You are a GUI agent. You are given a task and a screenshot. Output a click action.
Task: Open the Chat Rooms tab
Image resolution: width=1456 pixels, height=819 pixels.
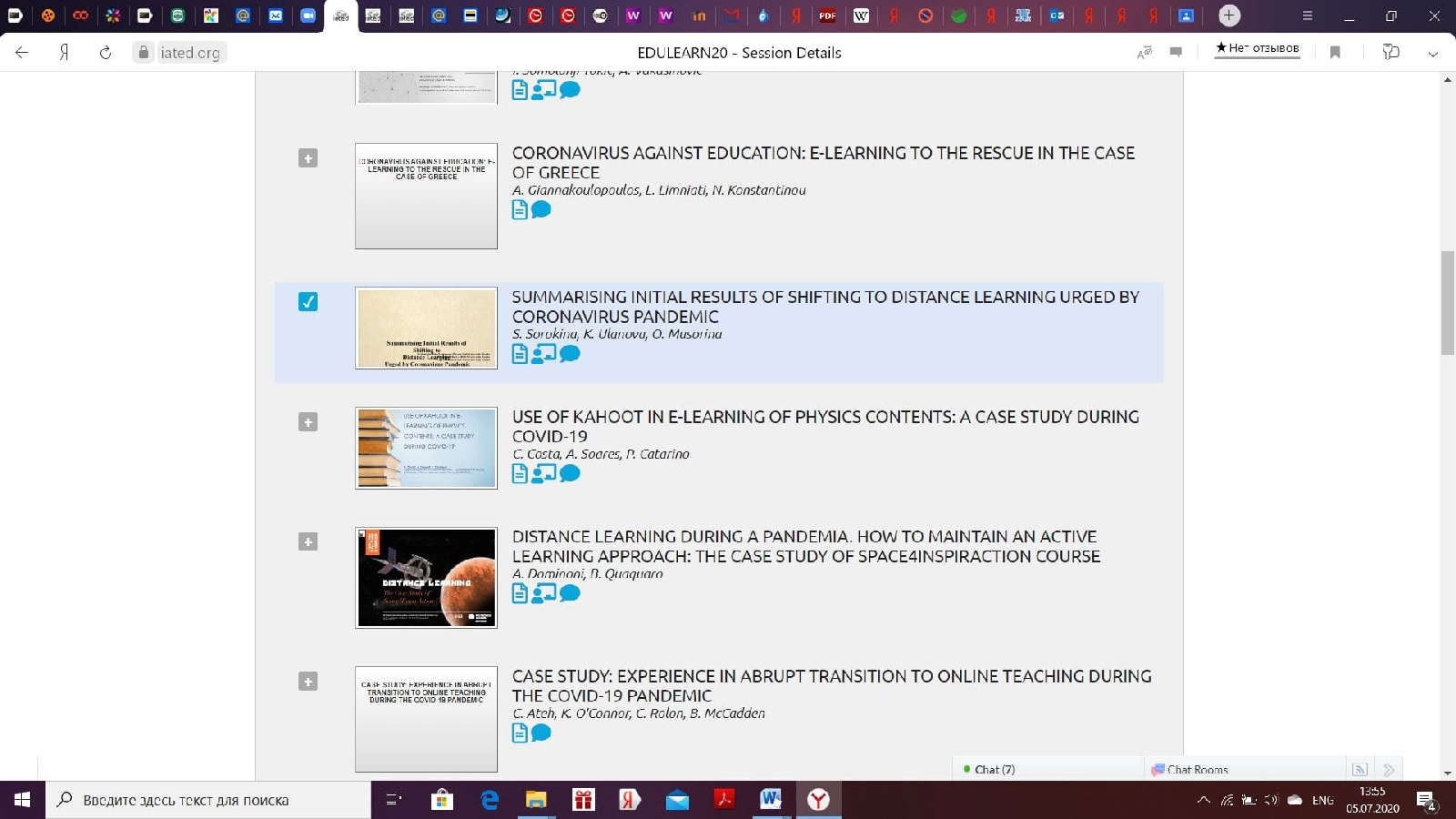coord(1197,769)
